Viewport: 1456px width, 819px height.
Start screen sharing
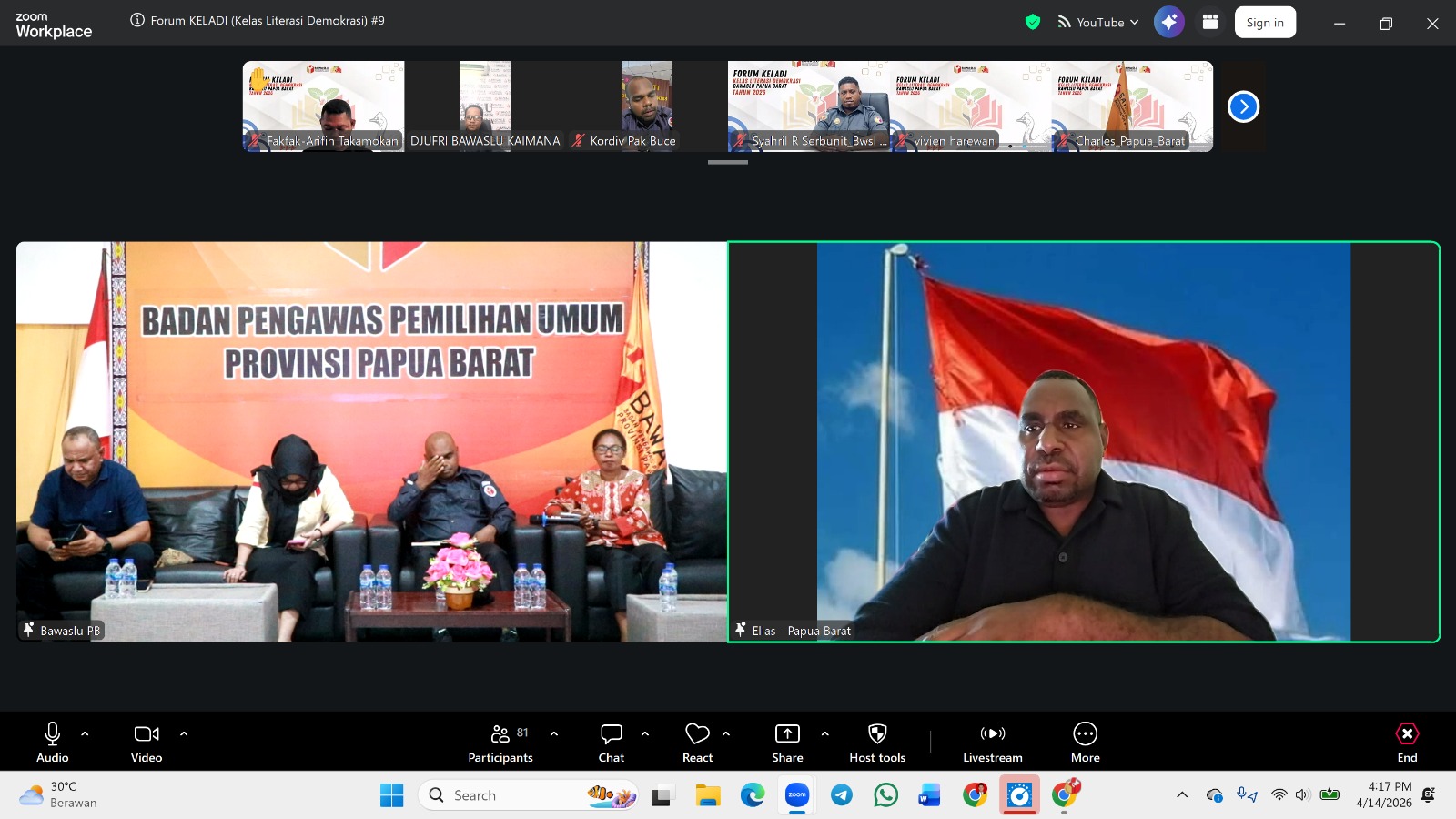coord(787,742)
